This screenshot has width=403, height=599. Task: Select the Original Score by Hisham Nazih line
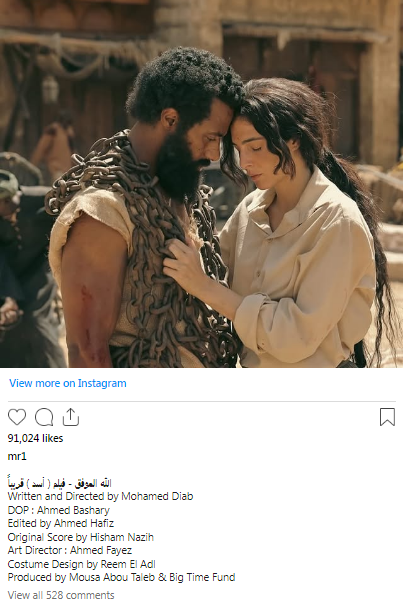click(x=81, y=537)
